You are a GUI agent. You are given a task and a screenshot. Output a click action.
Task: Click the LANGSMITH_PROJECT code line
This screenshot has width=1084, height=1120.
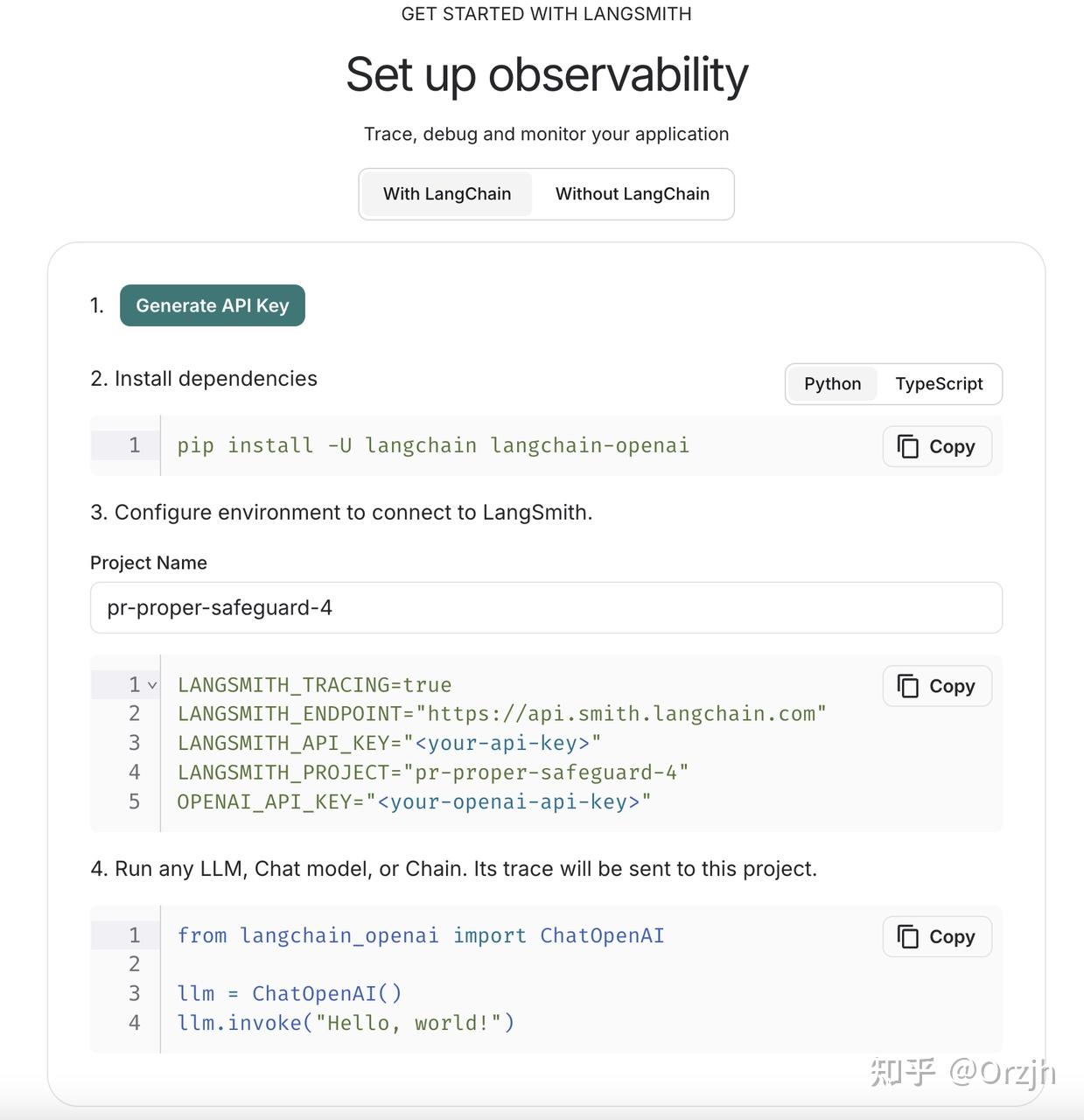(x=433, y=773)
